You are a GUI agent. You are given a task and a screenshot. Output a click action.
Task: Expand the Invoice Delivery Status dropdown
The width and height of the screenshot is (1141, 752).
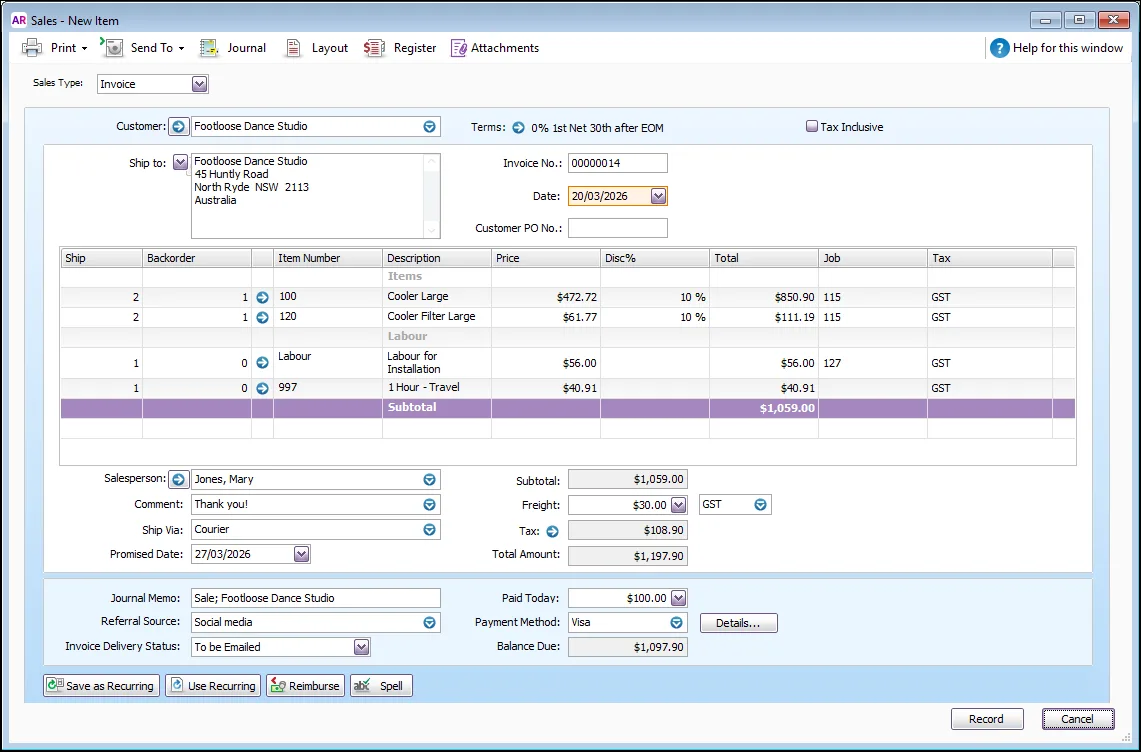[x=361, y=648]
